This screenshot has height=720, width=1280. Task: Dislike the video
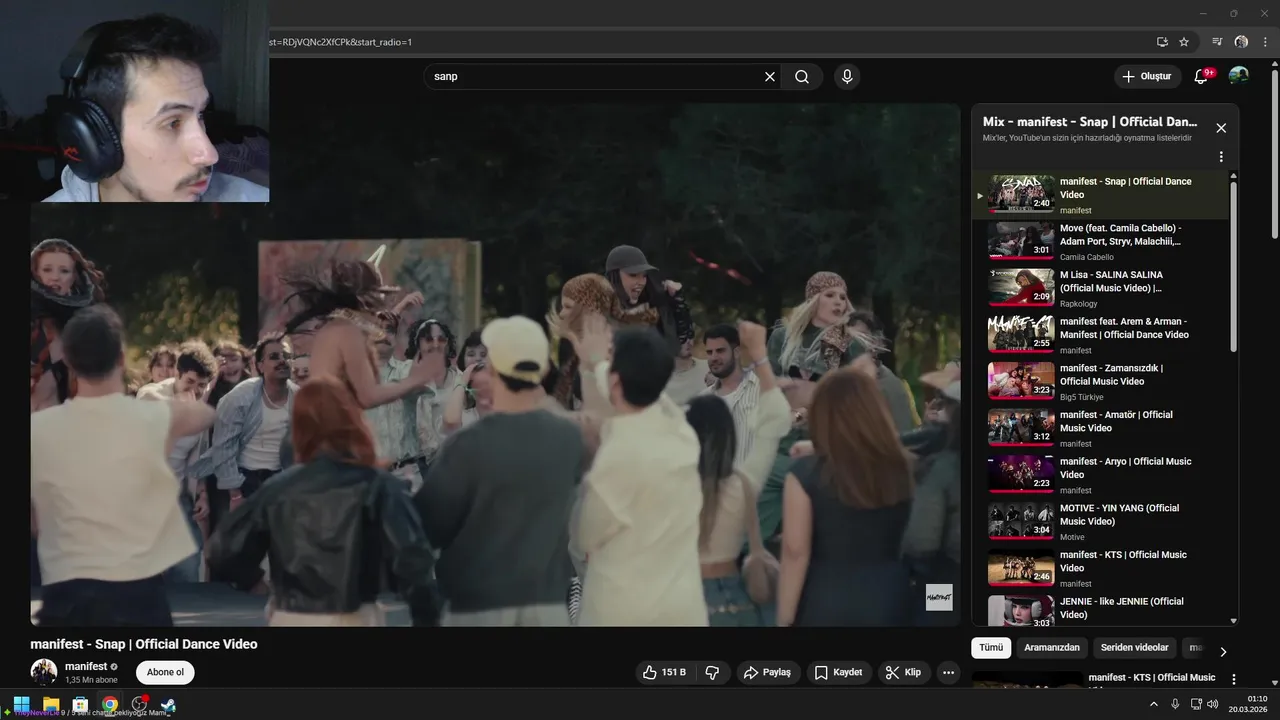click(712, 673)
